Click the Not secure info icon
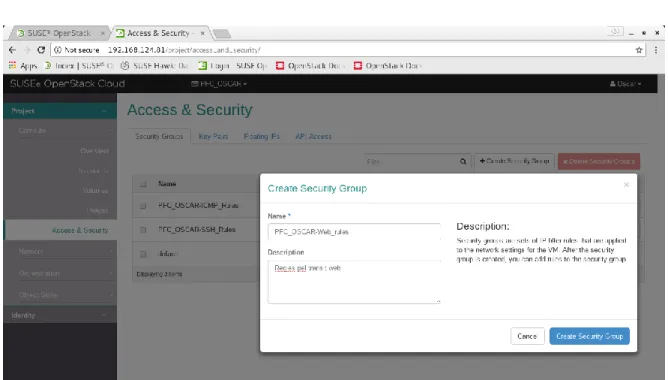This screenshot has width=668, height=380. 58,50
